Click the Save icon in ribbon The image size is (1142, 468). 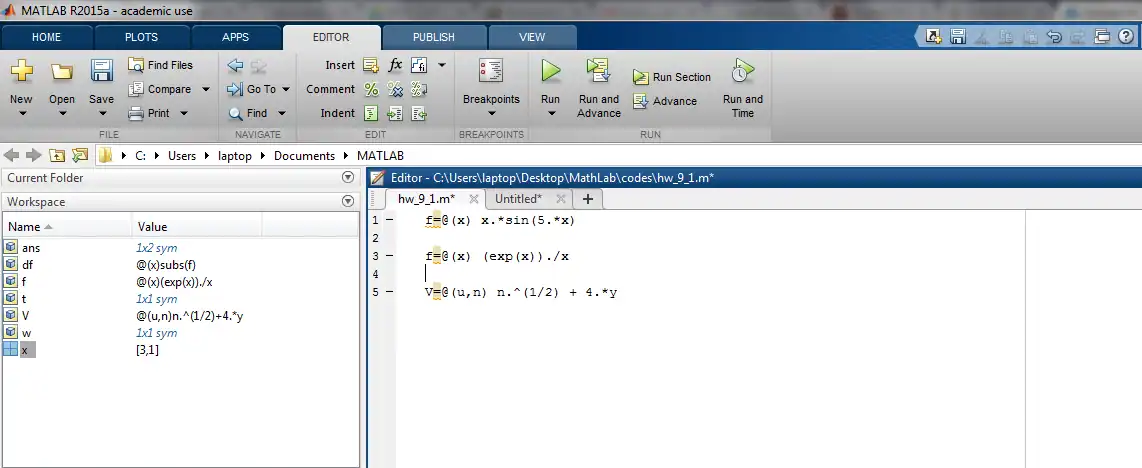point(101,72)
